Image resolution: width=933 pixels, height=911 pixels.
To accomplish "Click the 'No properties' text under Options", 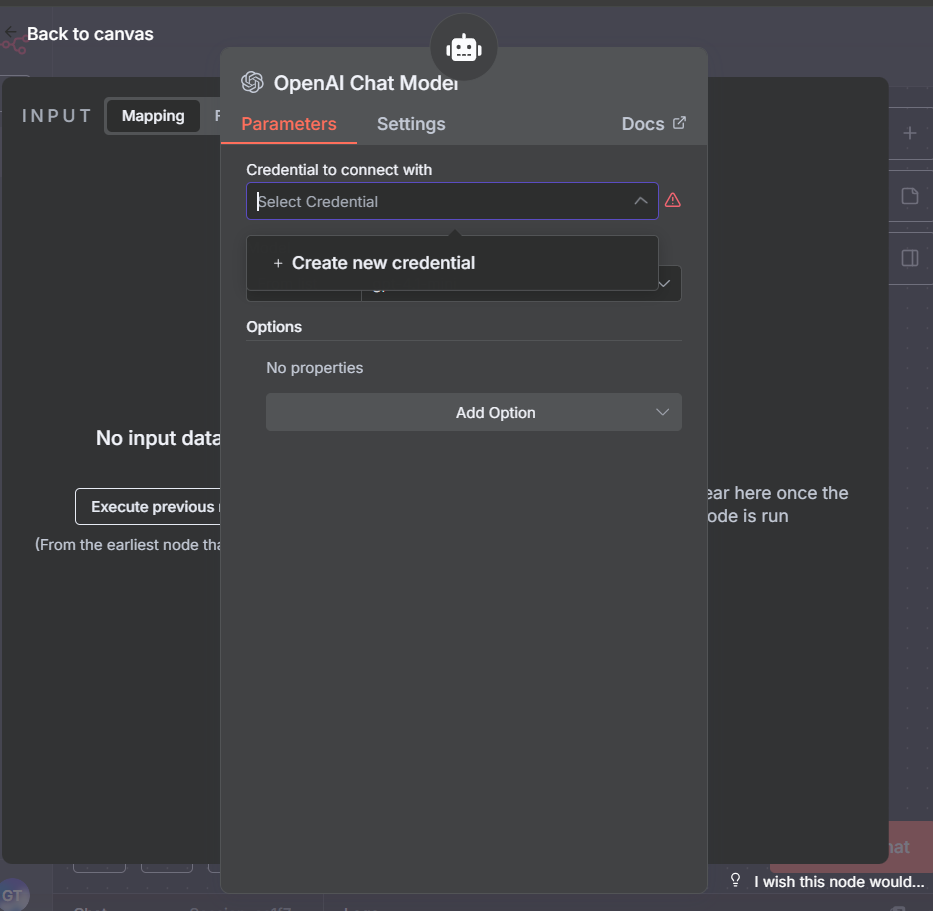I will point(315,368).
